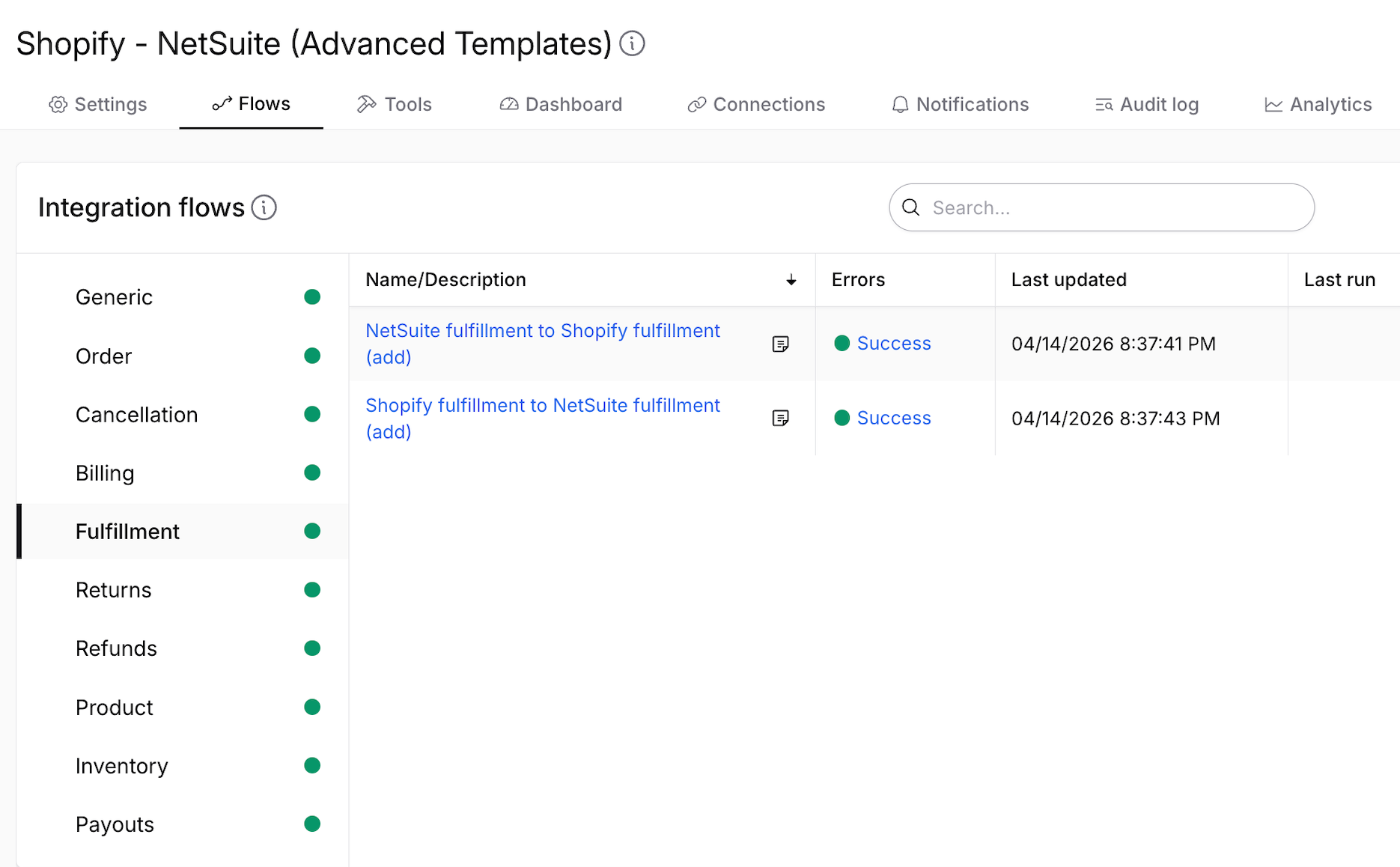Open description note for Shopify fulfillment to NetSuite flow

point(780,418)
